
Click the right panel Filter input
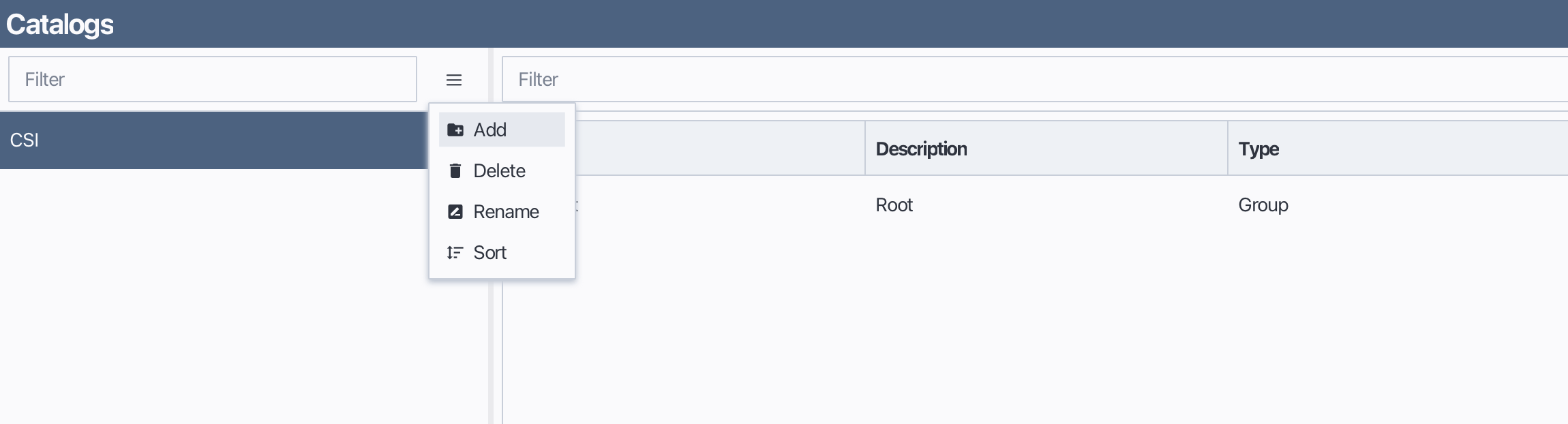tap(1023, 80)
